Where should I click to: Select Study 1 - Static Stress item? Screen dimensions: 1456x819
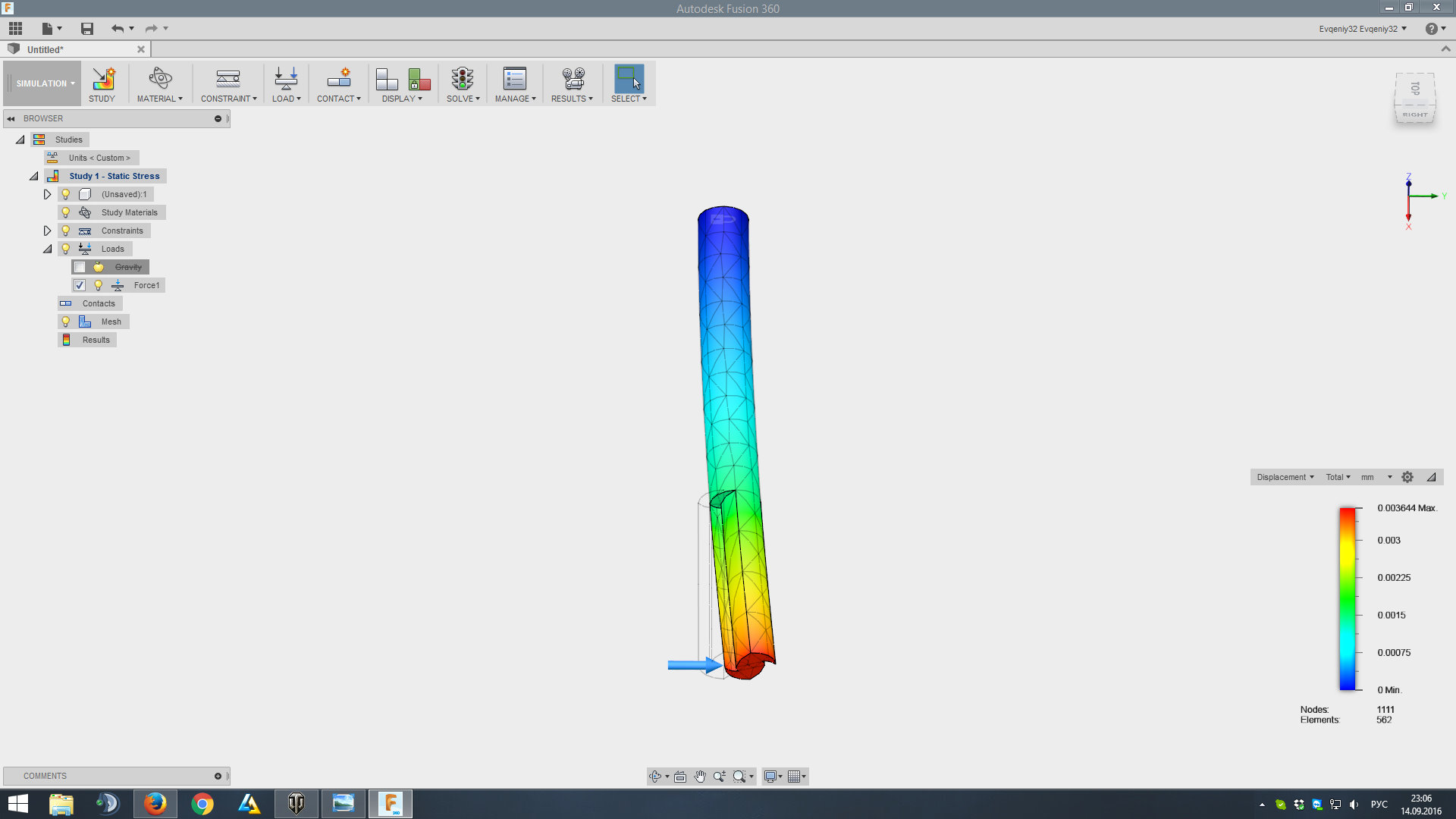[114, 176]
